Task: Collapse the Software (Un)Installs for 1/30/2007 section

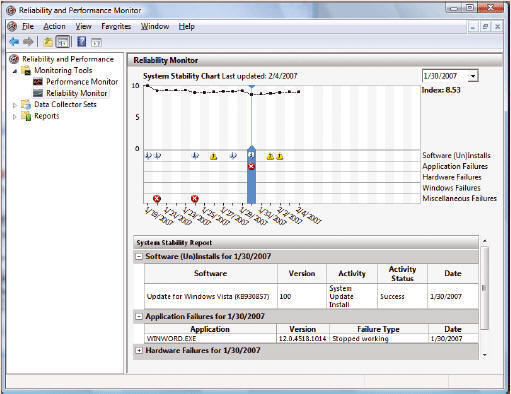Action: 139,257
